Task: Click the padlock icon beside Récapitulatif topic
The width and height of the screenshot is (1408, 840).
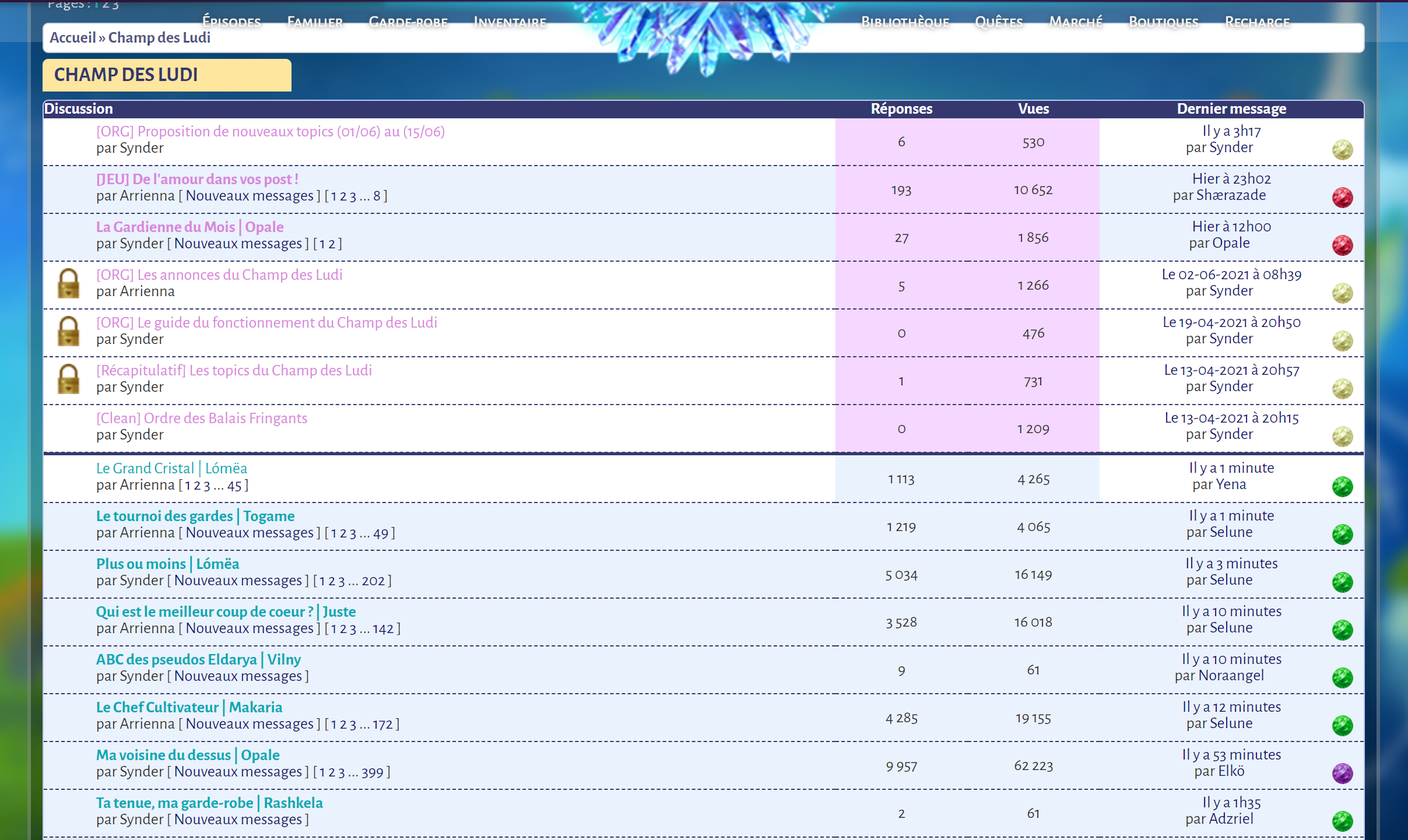Action: [69, 379]
